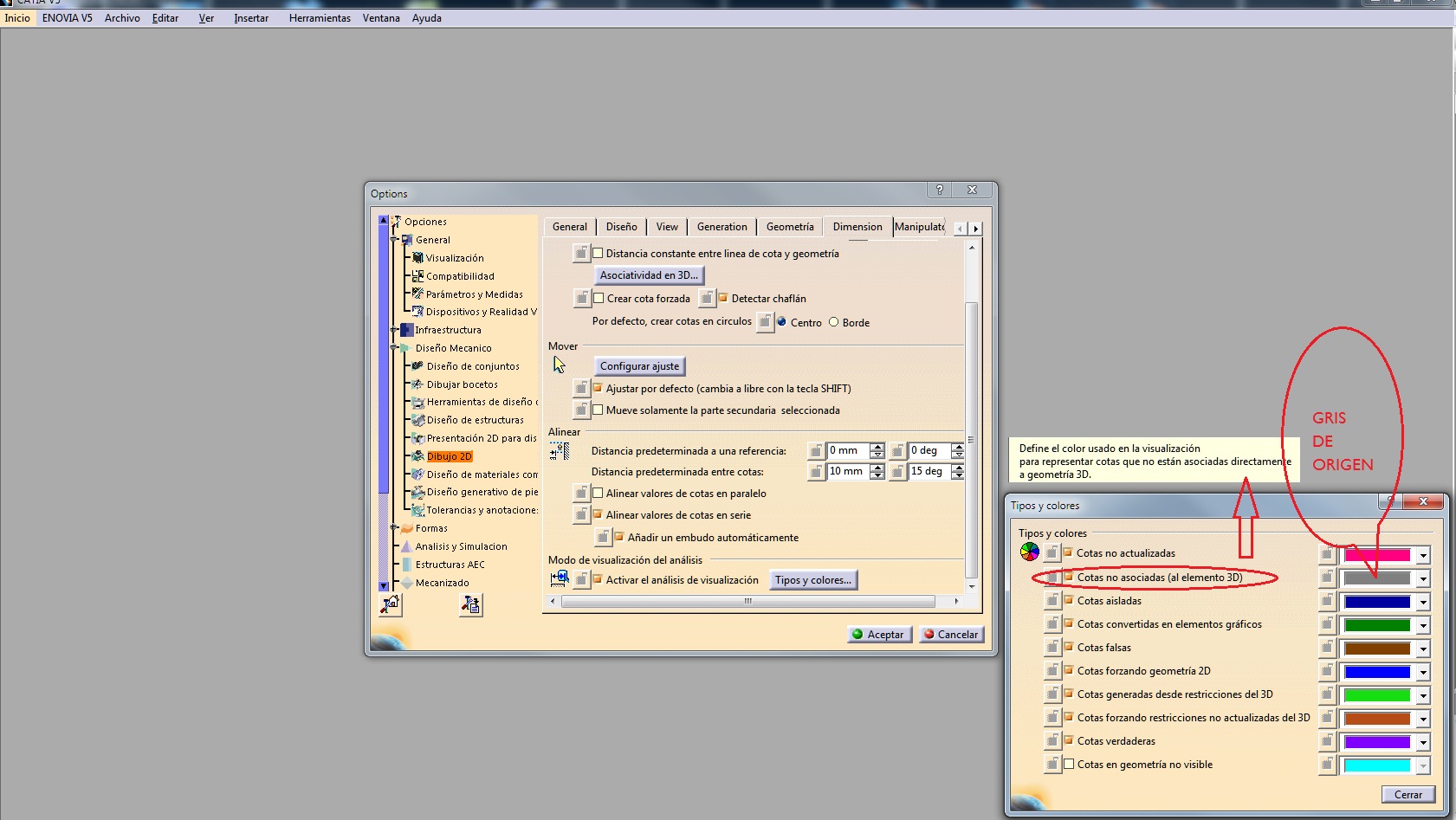Increase the 15 deg angle stepper

point(958,467)
